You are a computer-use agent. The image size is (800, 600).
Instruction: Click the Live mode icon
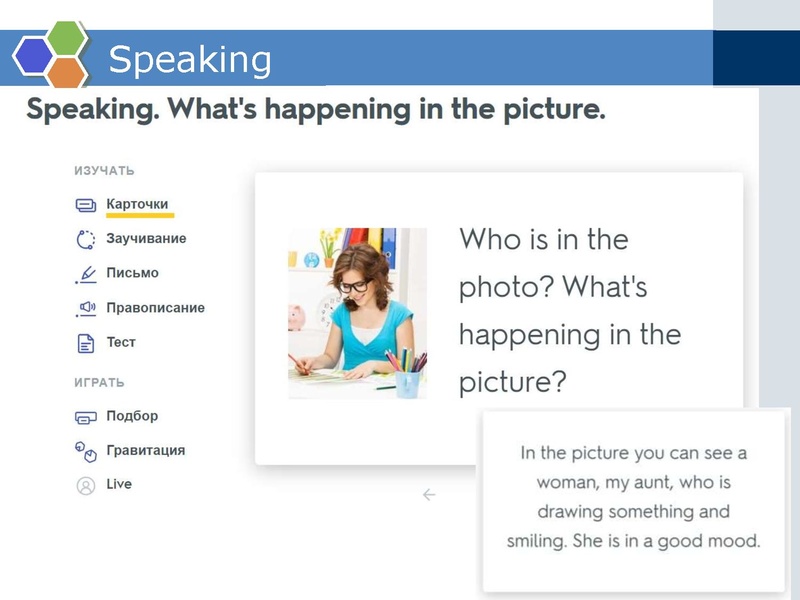click(86, 485)
